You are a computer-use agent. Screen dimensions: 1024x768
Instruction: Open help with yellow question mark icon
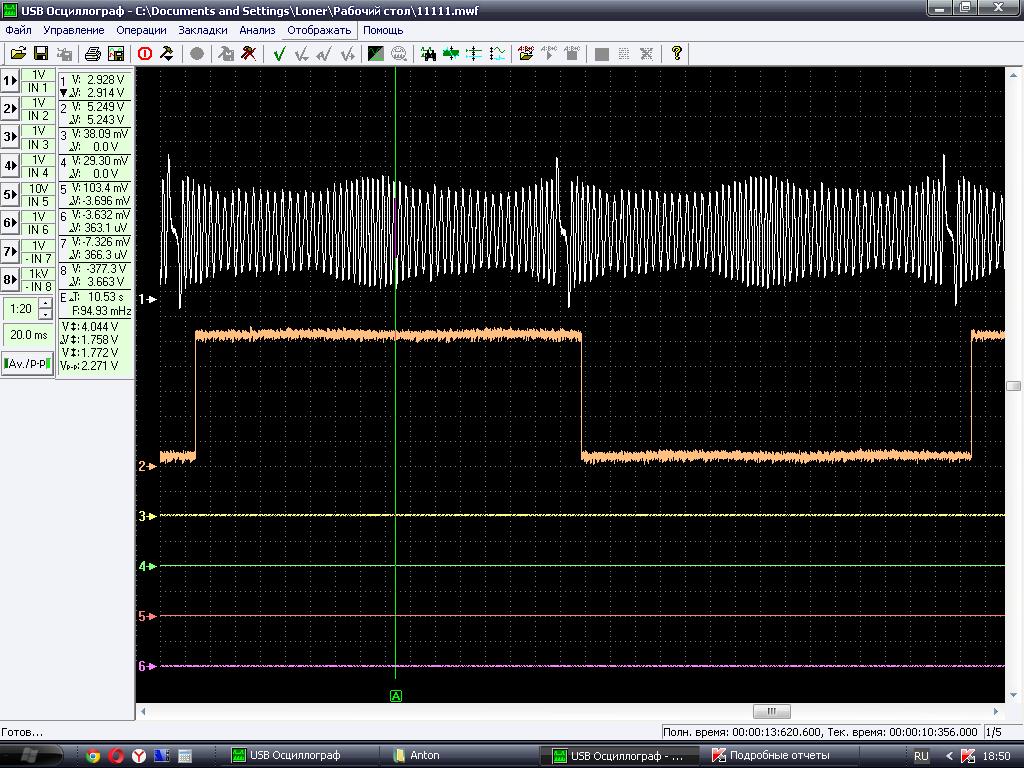677,54
